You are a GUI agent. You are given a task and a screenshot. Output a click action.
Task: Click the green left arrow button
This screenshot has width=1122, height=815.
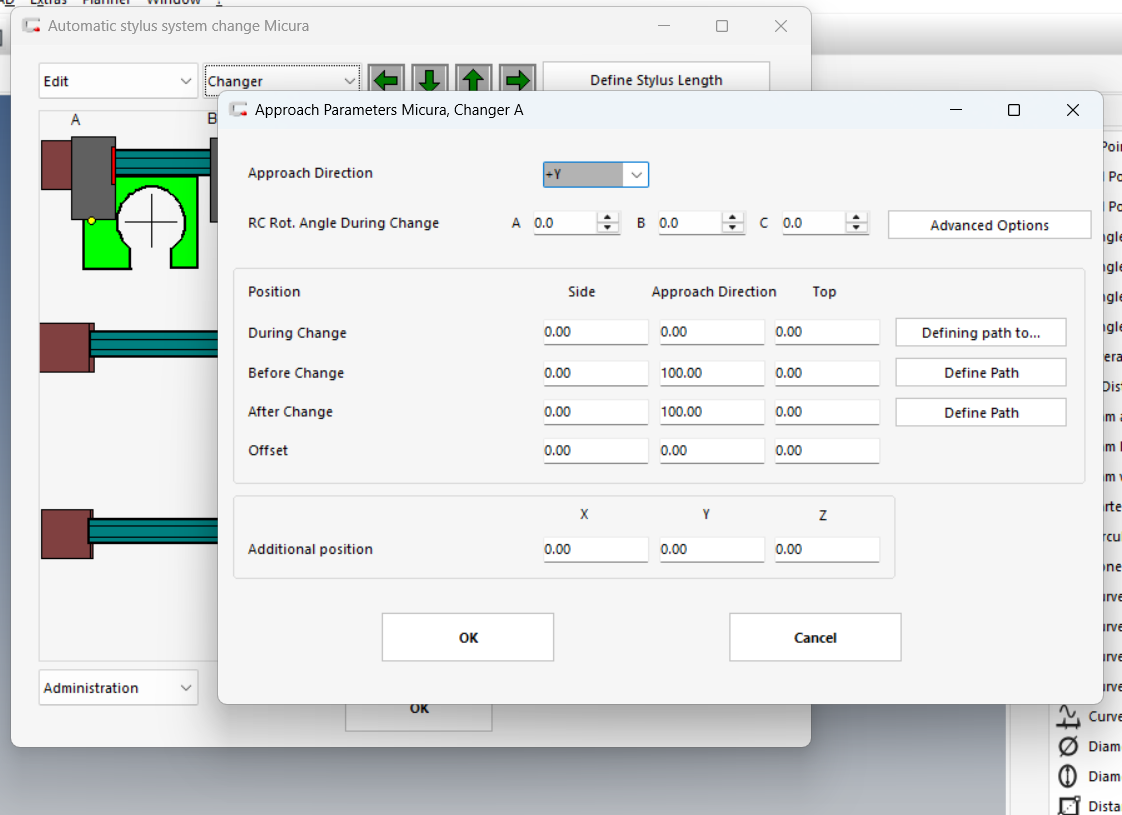(x=386, y=80)
